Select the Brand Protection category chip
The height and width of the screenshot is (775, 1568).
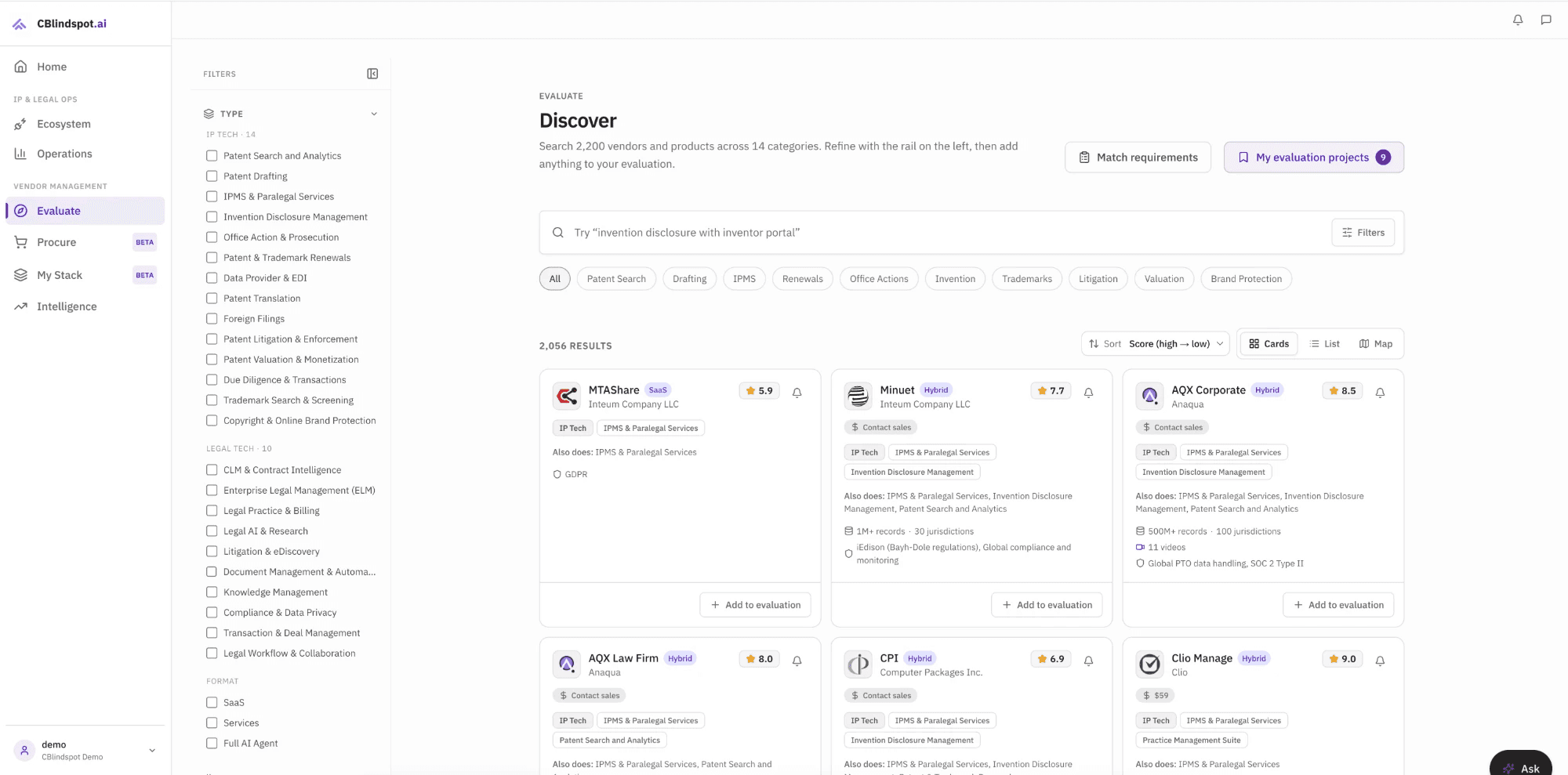[1247, 279]
